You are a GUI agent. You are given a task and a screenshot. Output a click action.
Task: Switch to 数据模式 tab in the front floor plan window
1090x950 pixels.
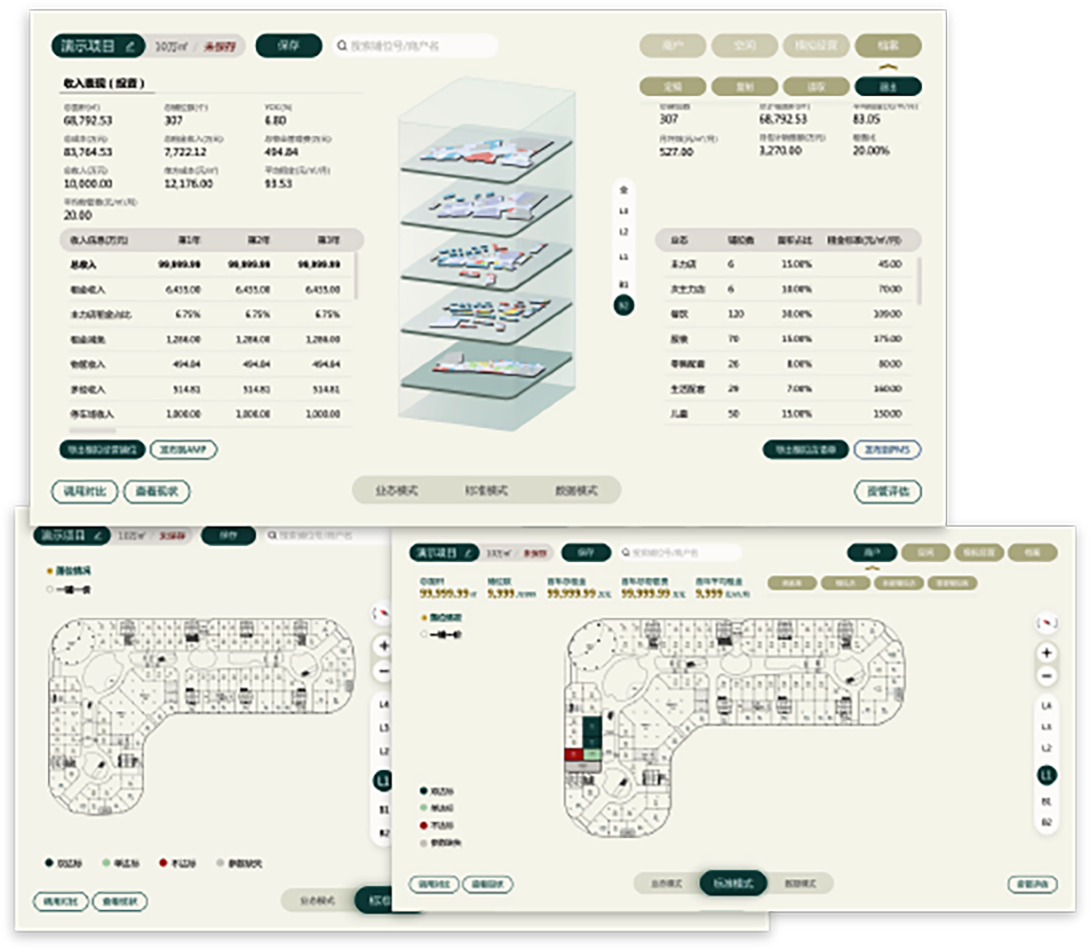pyautogui.click(x=798, y=884)
